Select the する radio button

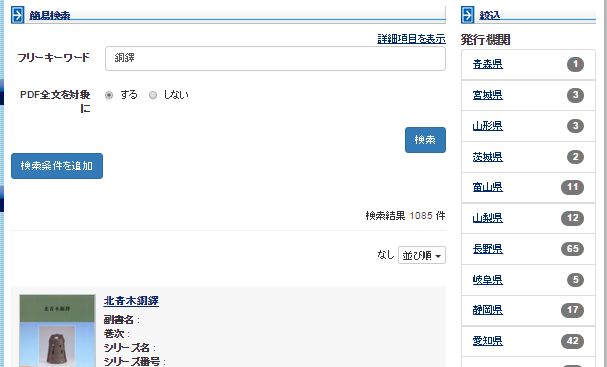coord(109,95)
